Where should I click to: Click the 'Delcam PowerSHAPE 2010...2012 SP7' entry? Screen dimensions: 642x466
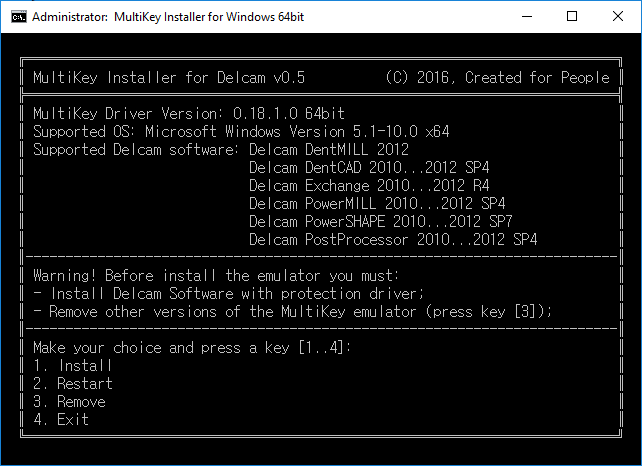tap(381, 222)
